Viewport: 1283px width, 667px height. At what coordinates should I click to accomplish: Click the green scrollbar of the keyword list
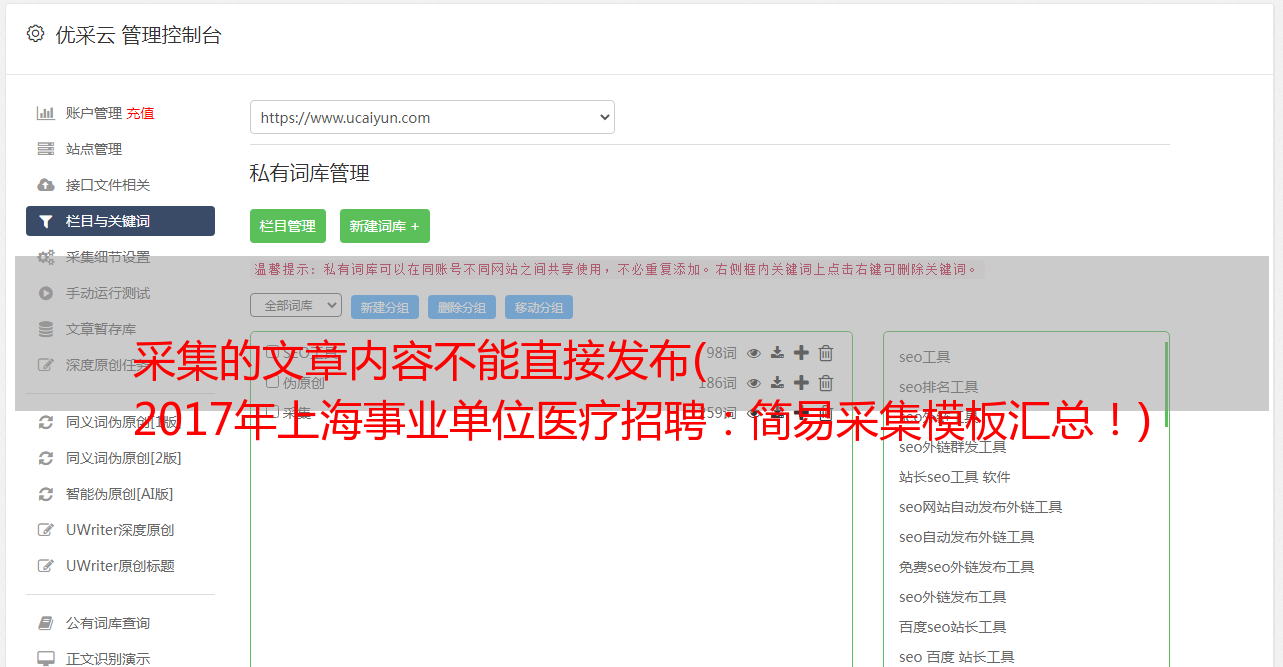[1166, 385]
